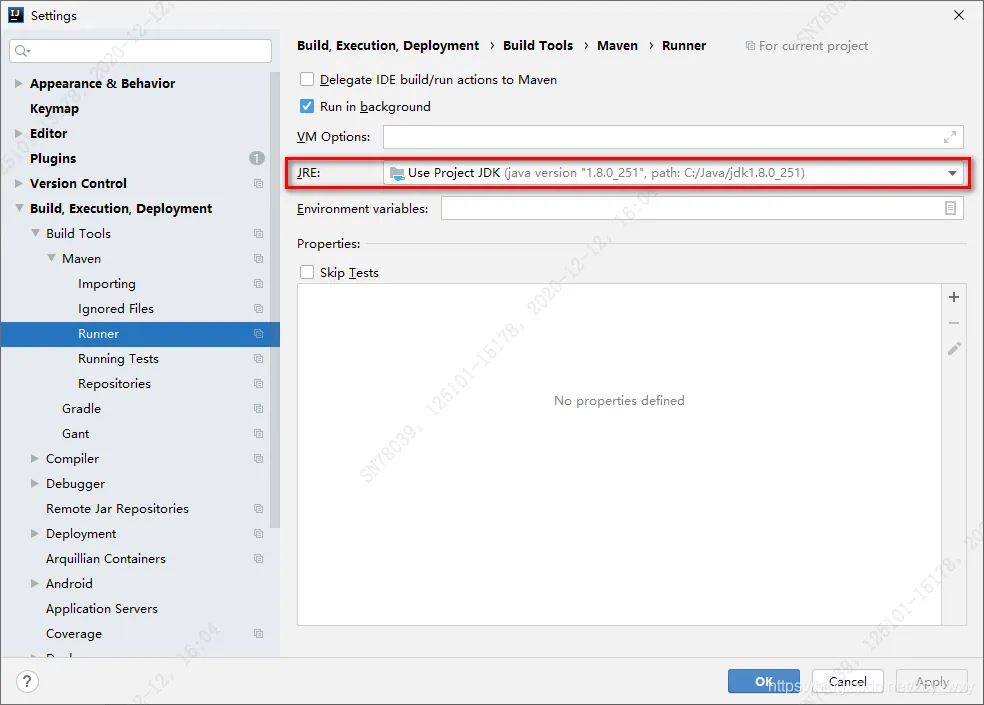The height and width of the screenshot is (705, 984).
Task: Click project-level icon beside Gant
Action: pyautogui.click(x=258, y=434)
